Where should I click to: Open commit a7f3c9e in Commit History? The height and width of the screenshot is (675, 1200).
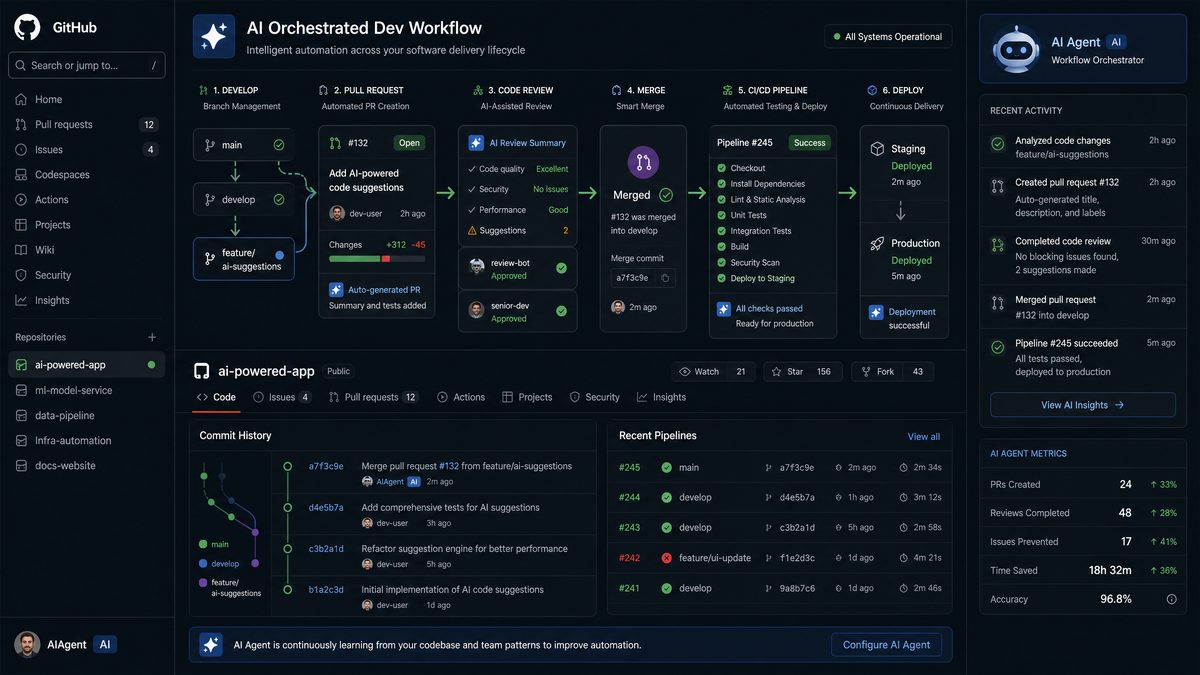point(326,466)
